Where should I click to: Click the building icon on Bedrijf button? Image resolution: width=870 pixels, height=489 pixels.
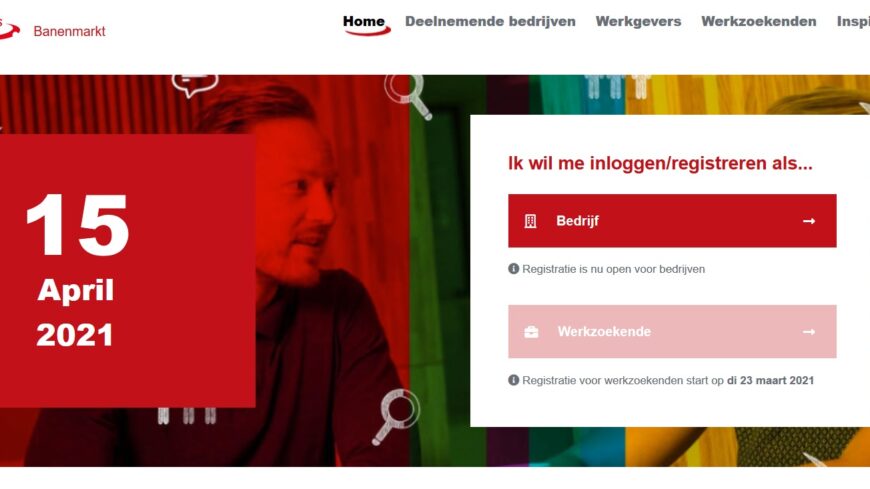pos(530,221)
